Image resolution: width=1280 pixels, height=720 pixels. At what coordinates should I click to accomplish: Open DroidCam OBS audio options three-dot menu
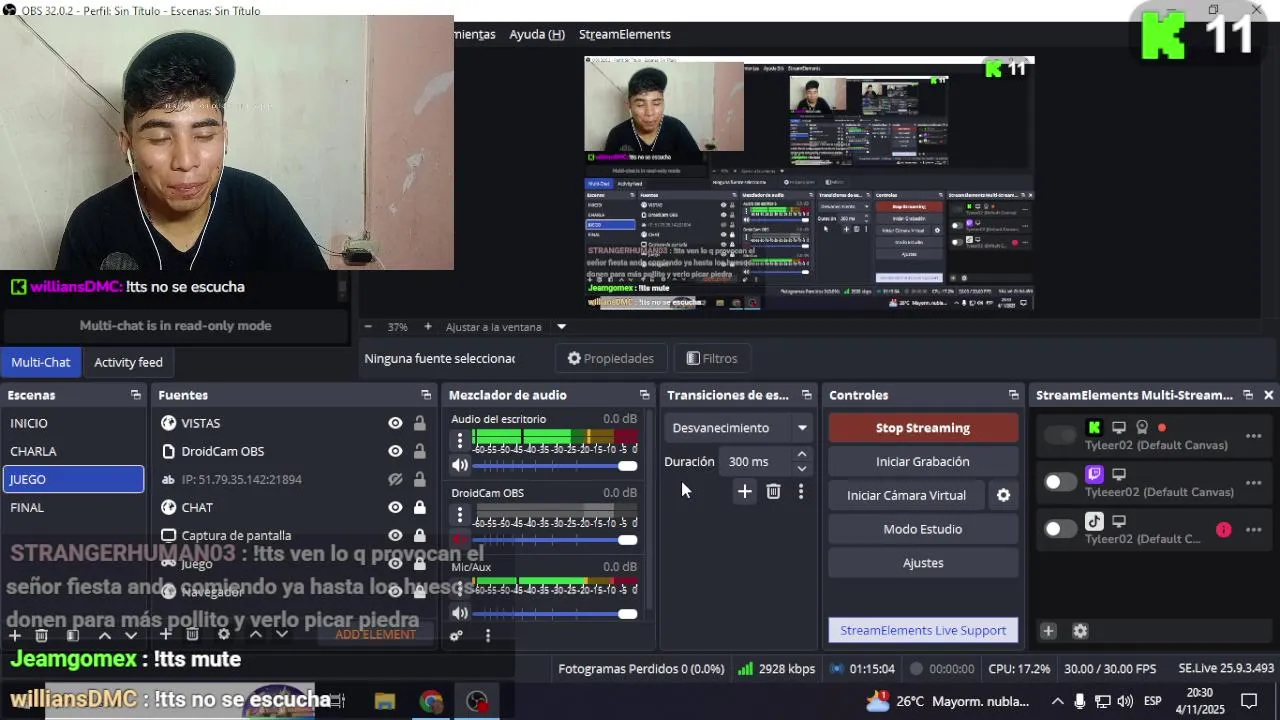460,514
